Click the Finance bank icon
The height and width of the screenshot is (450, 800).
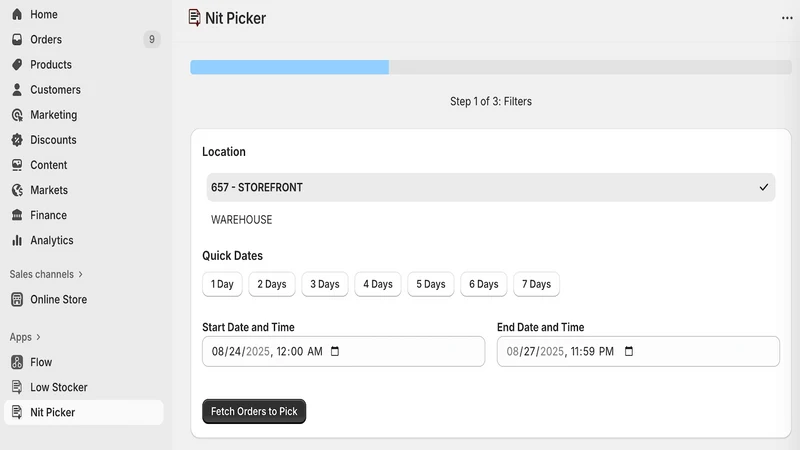click(17, 215)
